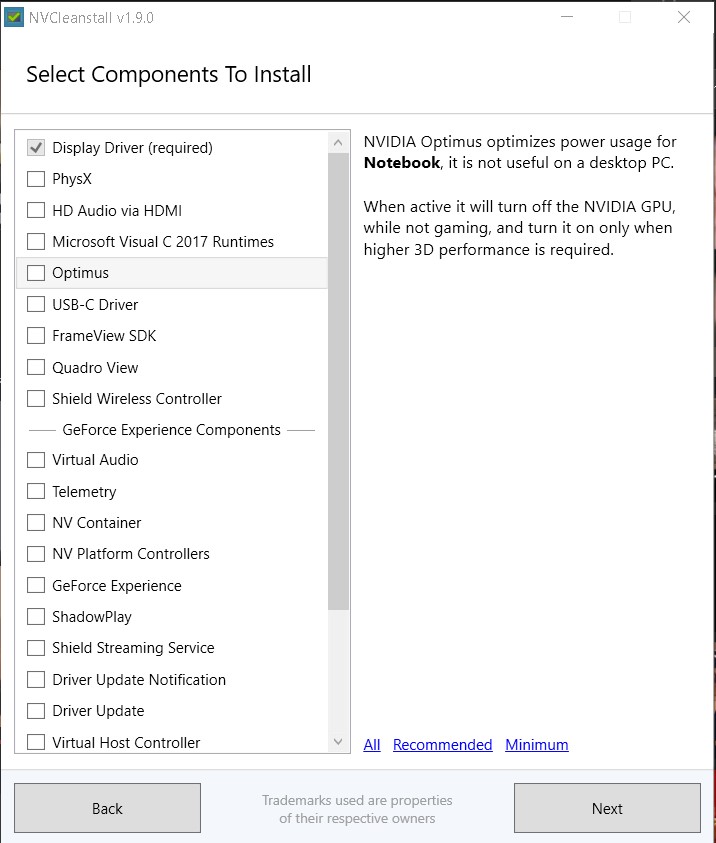
Task: Check the HD Audio via HDMI option
Action: click(x=36, y=210)
